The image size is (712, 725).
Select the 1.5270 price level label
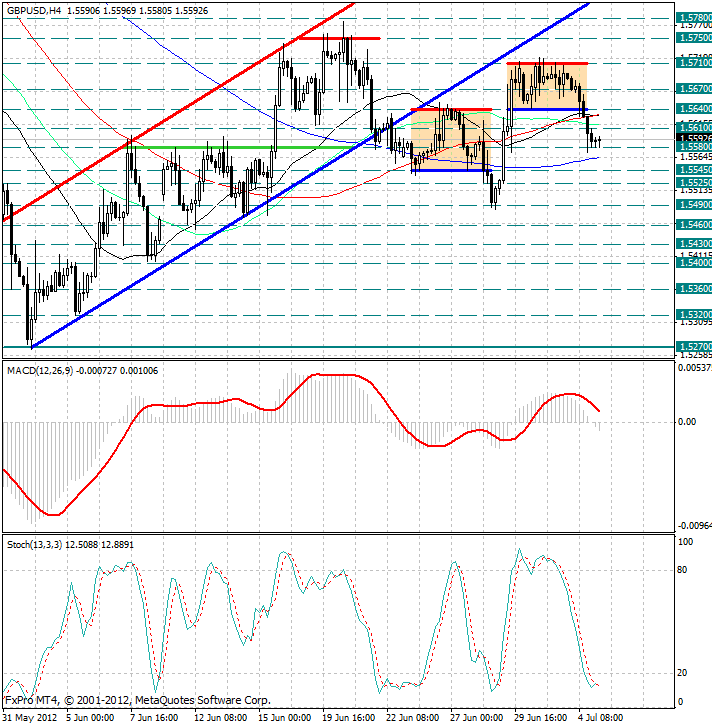point(694,346)
